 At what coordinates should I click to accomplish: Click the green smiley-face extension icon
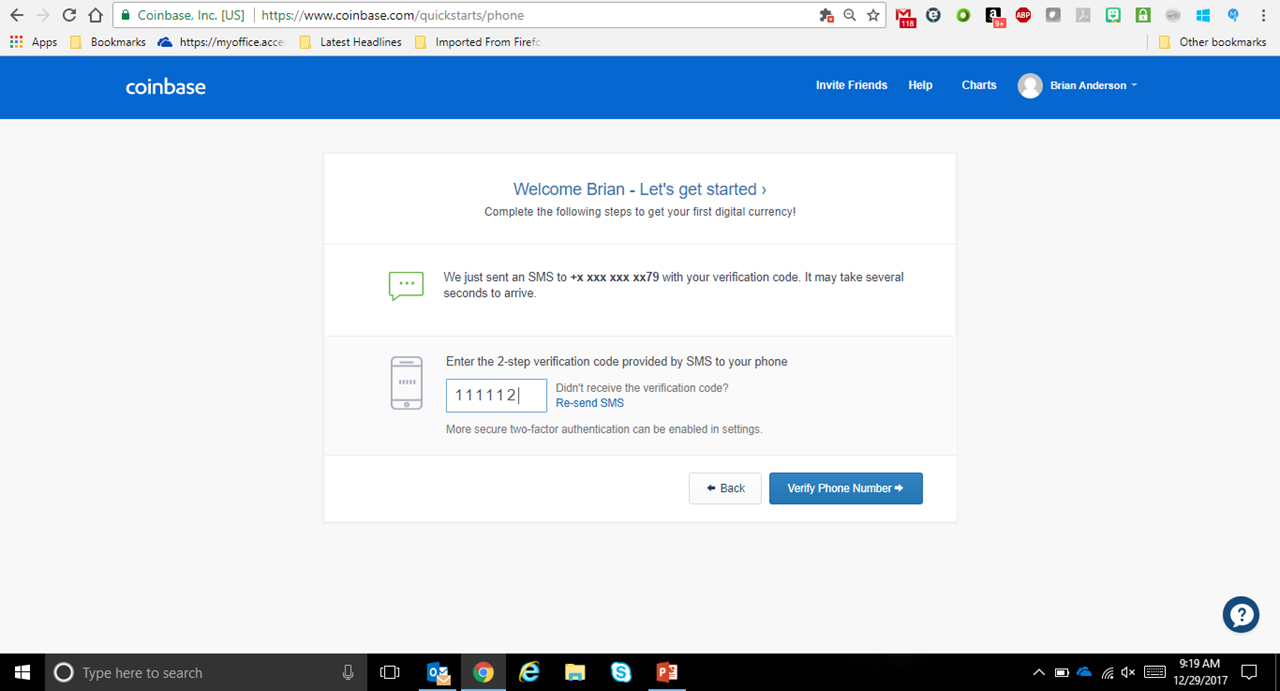[1113, 15]
